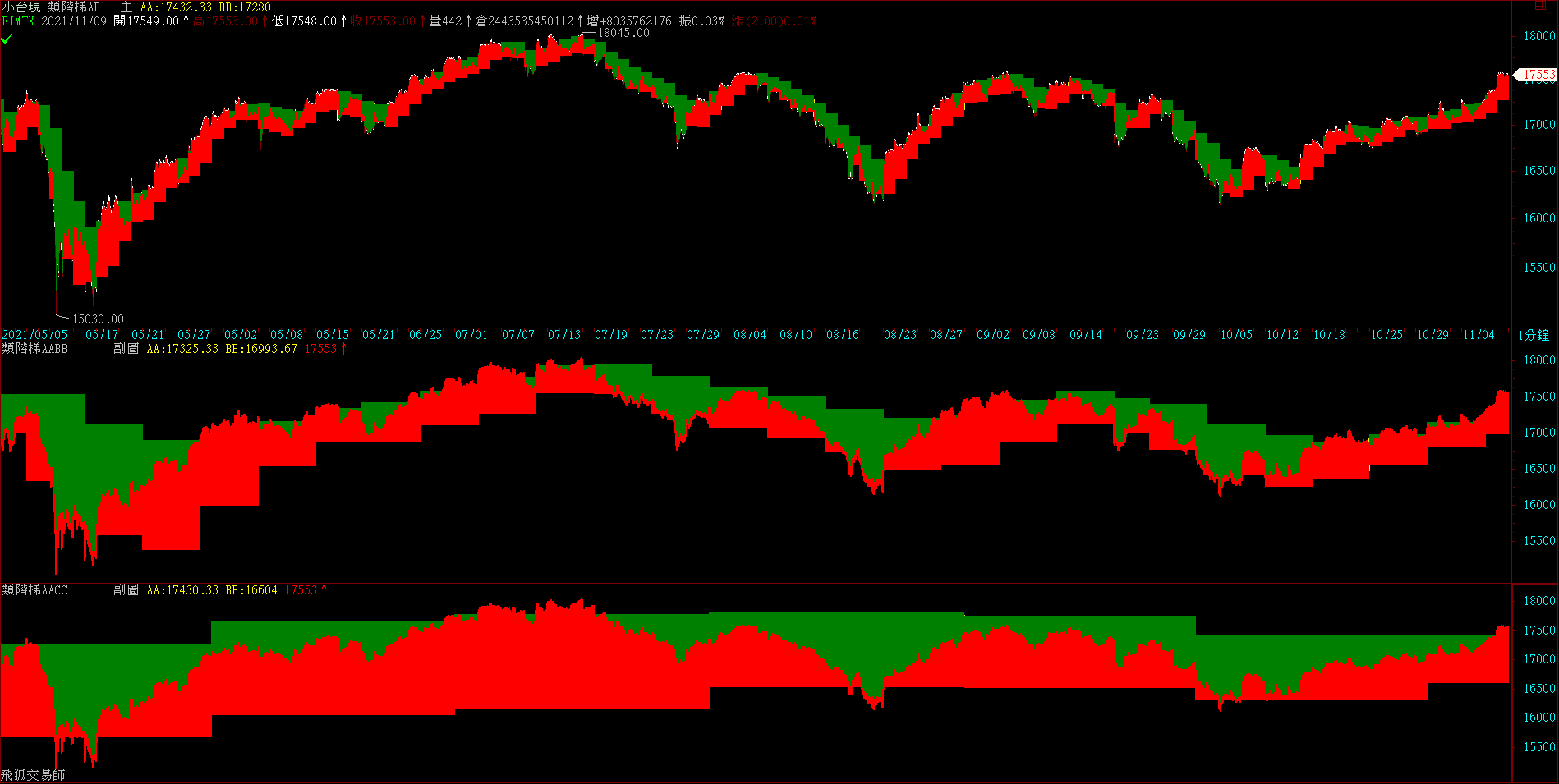Image resolution: width=1559 pixels, height=784 pixels.
Task: Click the 2021/11/09 date in header
Action: point(74,21)
